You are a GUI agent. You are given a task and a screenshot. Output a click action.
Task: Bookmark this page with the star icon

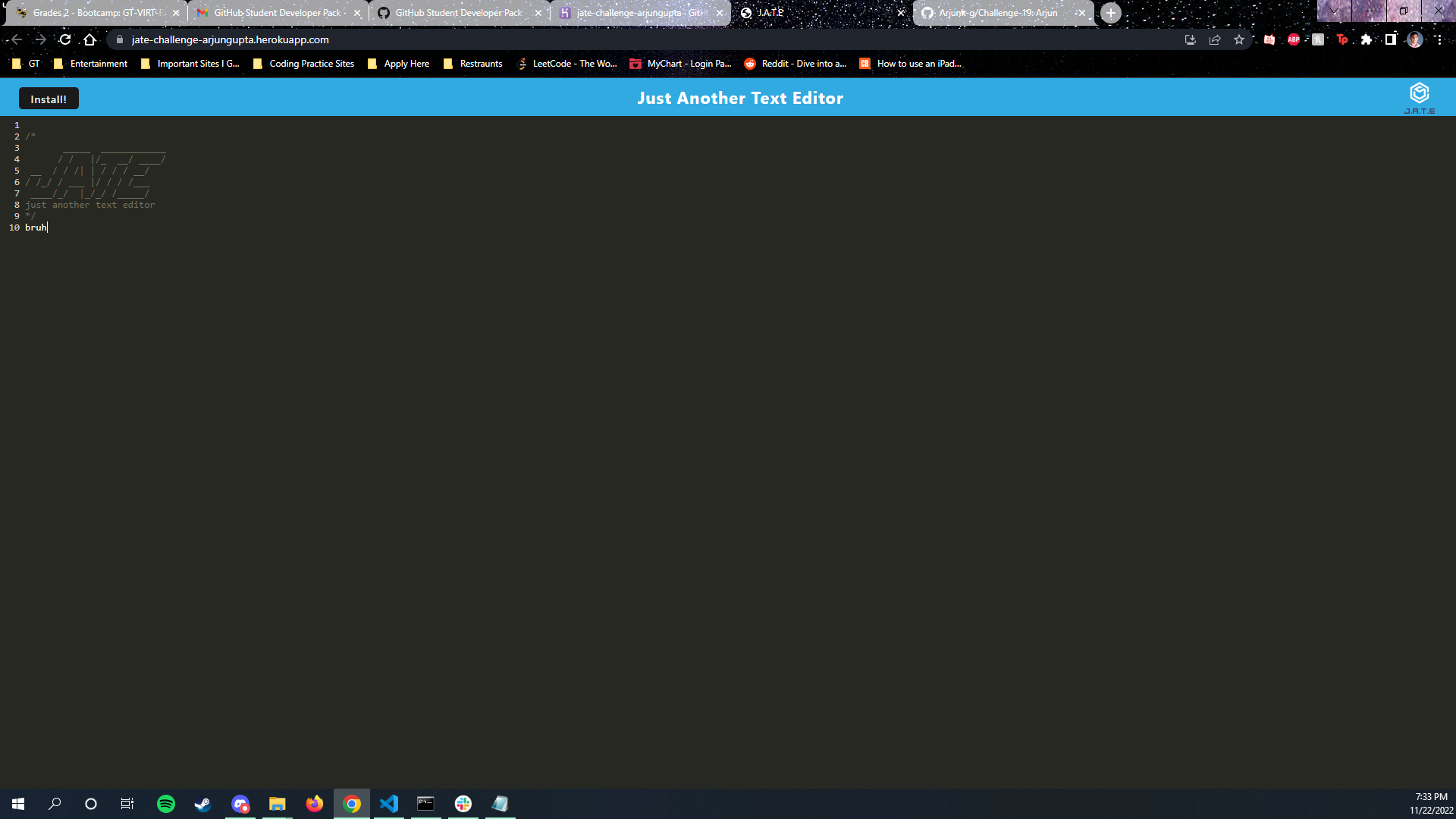coord(1239,39)
